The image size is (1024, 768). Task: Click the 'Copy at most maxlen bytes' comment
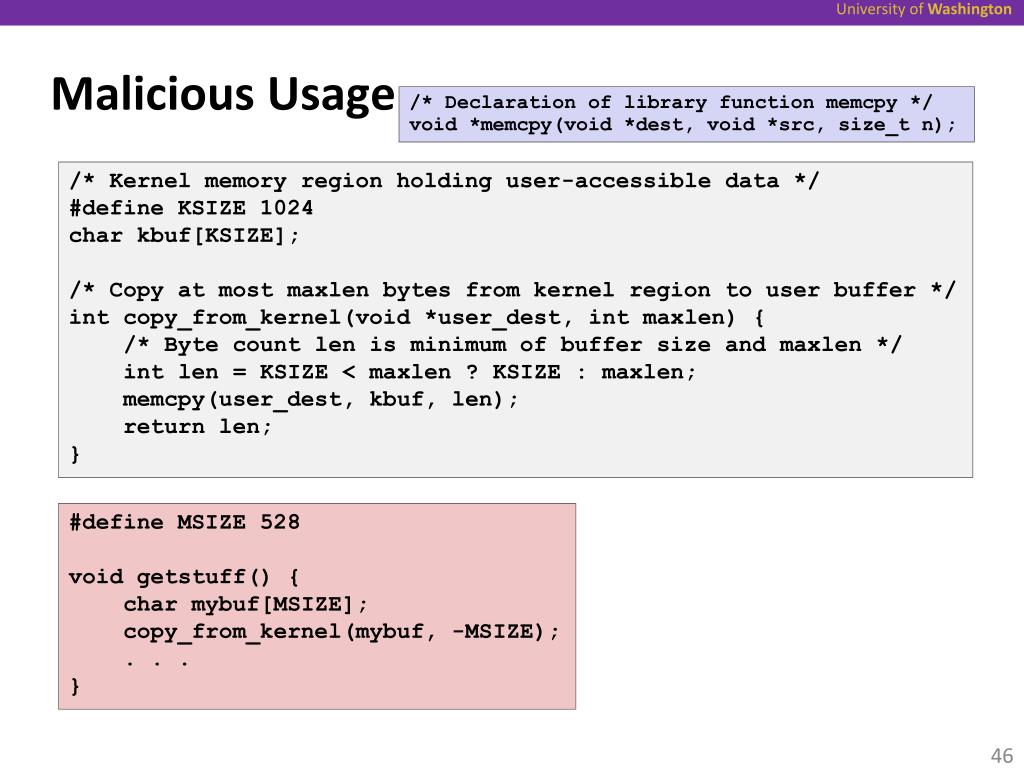[x=513, y=290]
